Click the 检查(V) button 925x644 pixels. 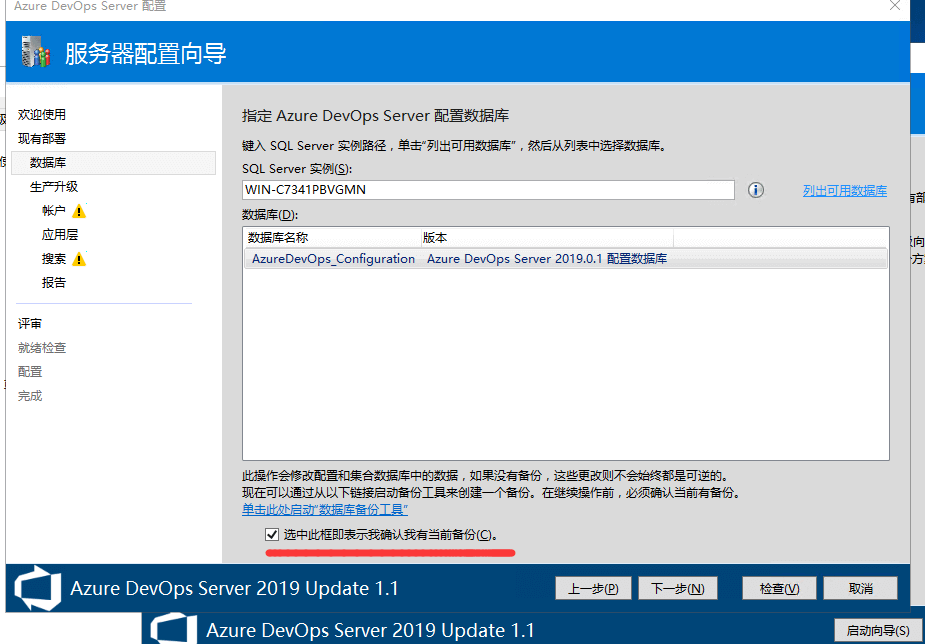(x=779, y=589)
